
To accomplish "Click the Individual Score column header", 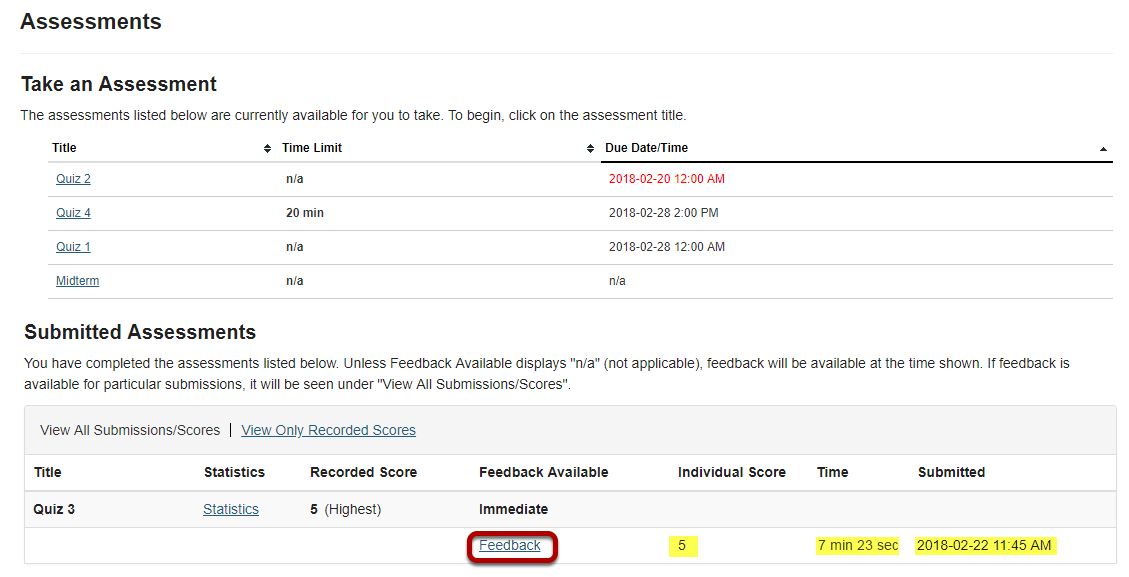I will pyautogui.click(x=732, y=472).
